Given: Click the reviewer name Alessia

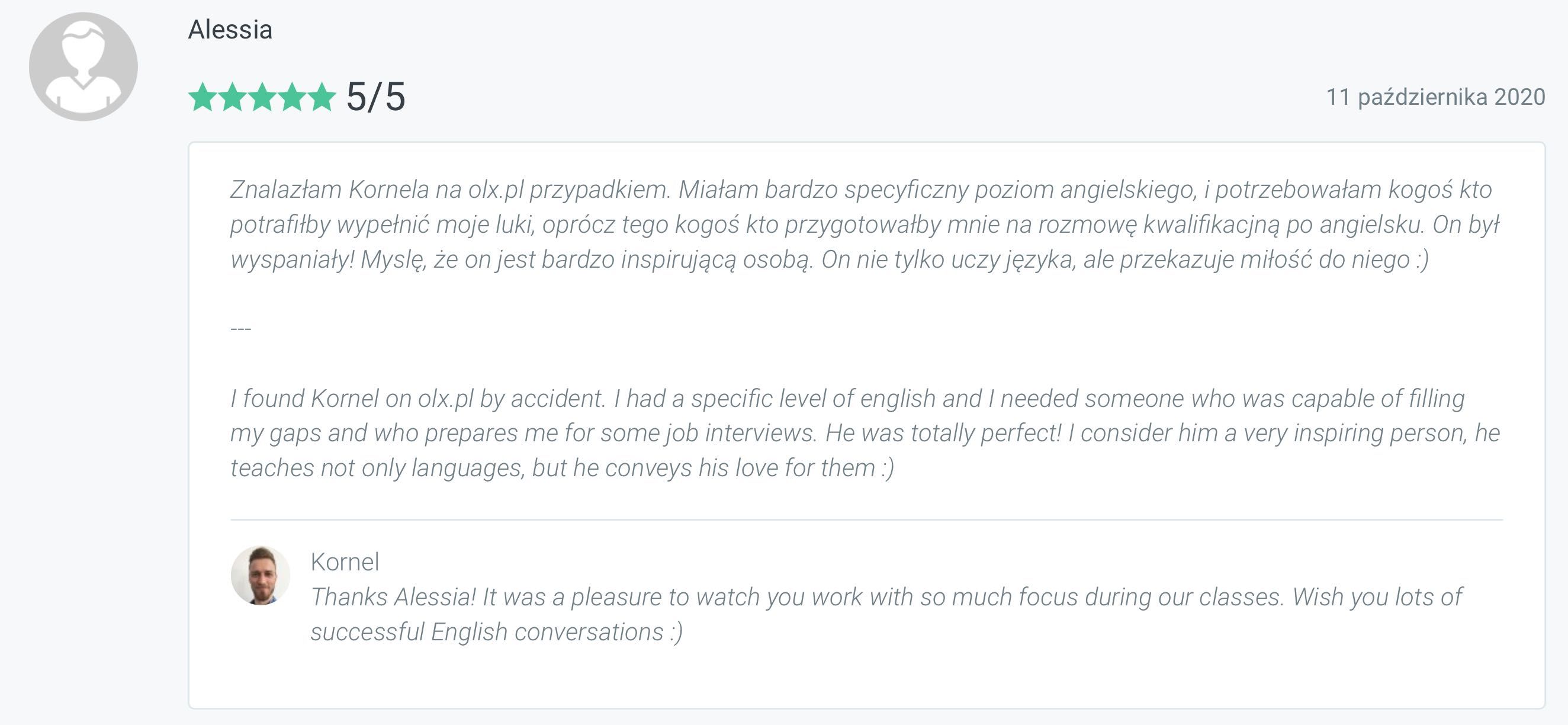Looking at the screenshot, I should [x=230, y=29].
